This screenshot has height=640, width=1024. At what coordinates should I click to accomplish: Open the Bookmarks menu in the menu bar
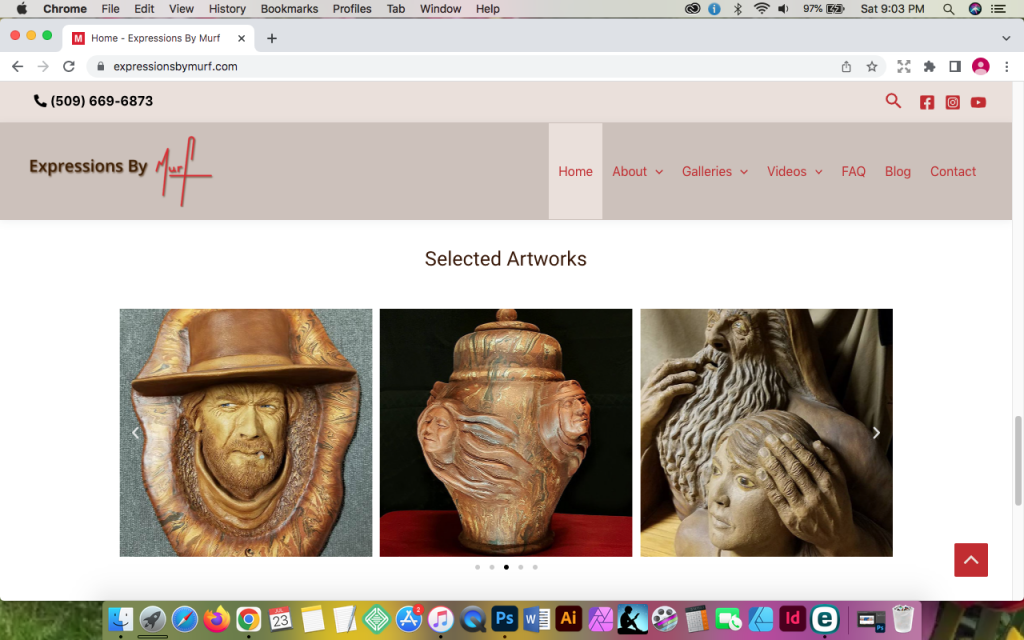coord(288,8)
